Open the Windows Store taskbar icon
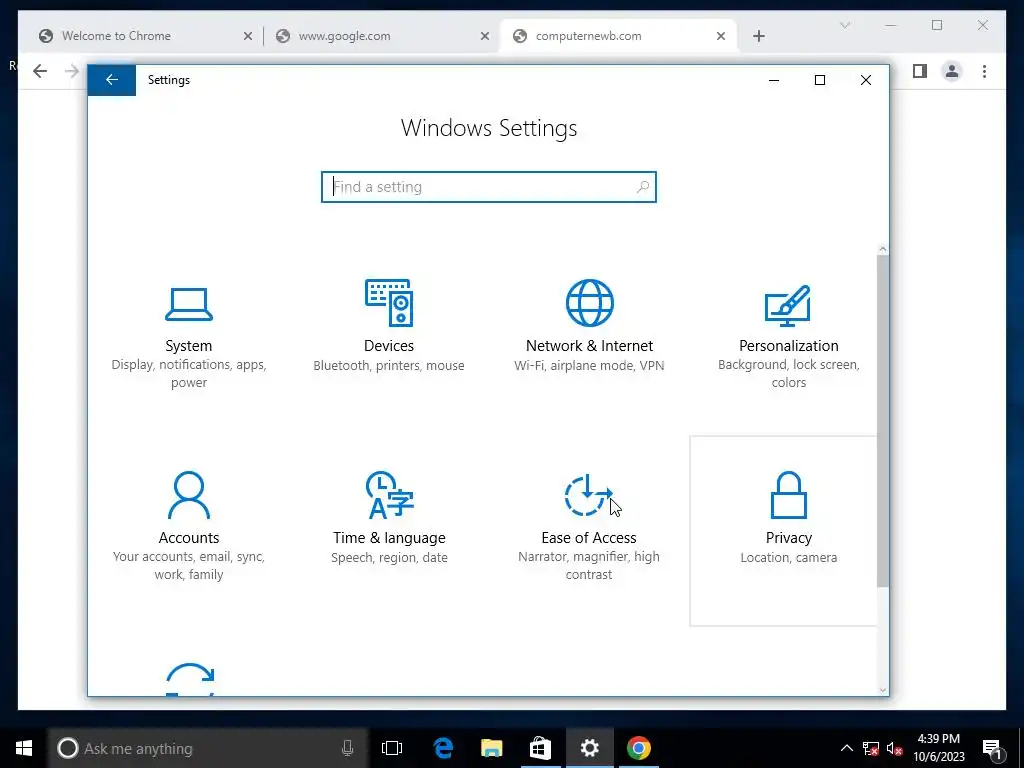Viewport: 1024px width, 768px height. pos(540,748)
